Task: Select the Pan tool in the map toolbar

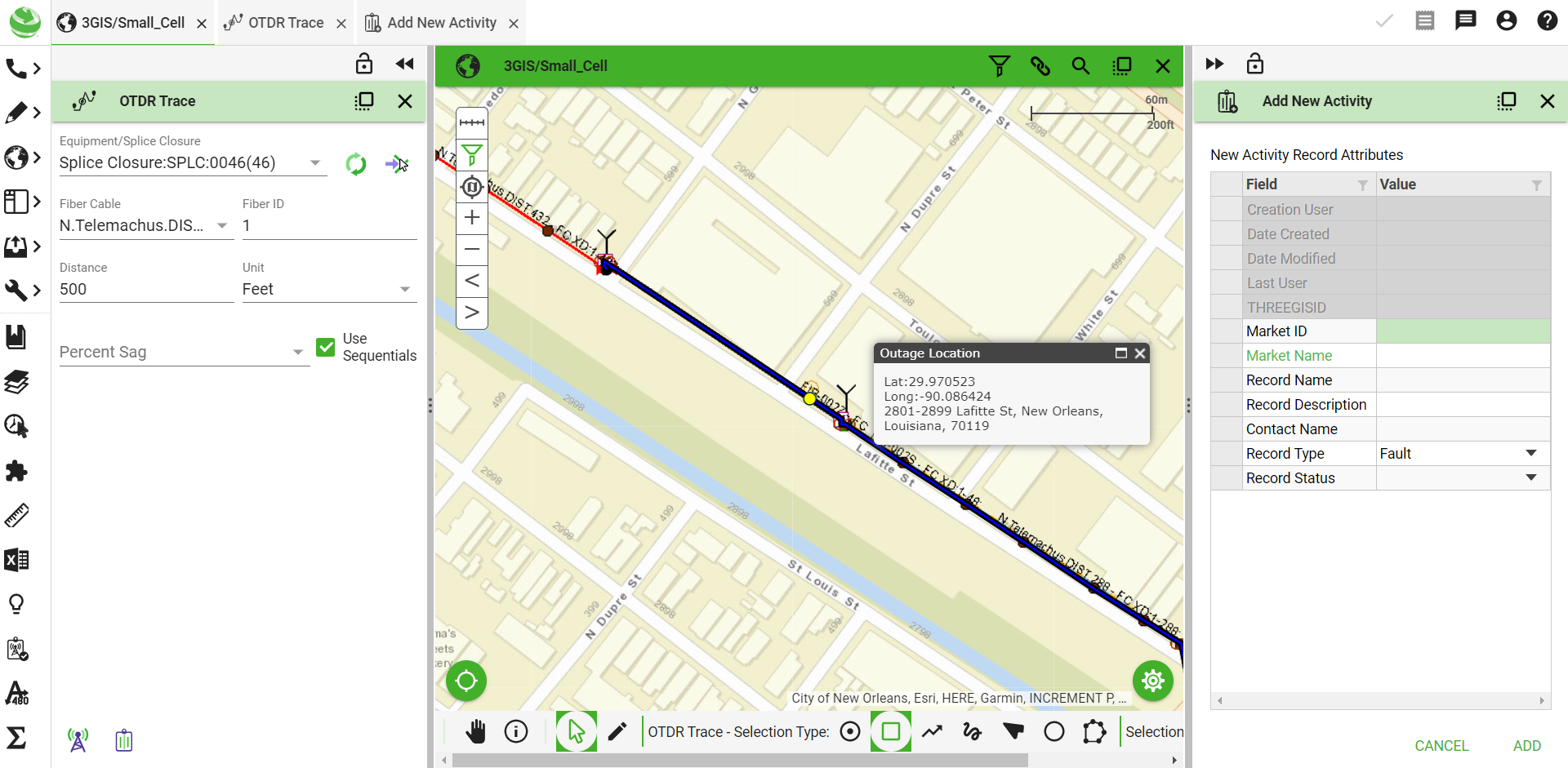Action: point(476,731)
